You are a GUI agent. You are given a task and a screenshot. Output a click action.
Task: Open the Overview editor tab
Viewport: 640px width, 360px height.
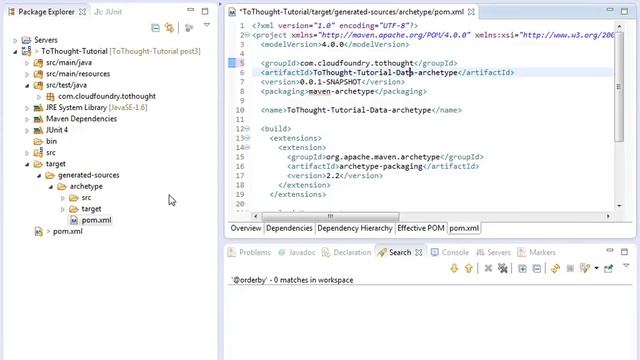click(x=245, y=228)
